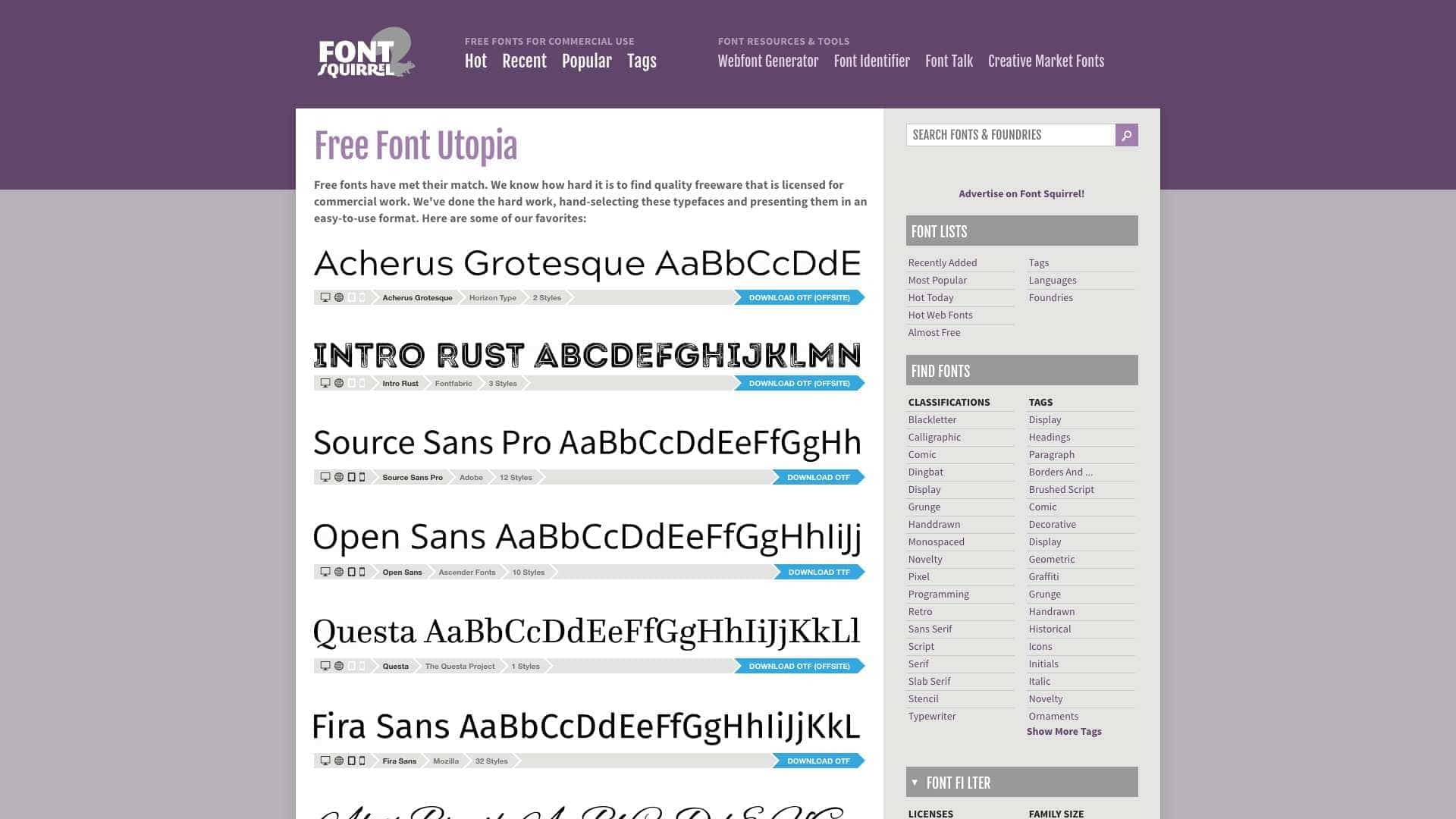Click the 12 Styles label for Source Sans Pro
The image size is (1456, 819).
(x=516, y=477)
